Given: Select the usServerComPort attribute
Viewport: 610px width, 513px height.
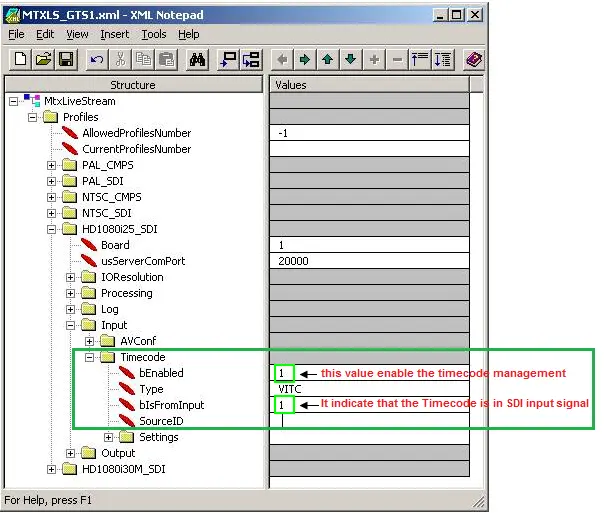Looking at the screenshot, I should point(143,261).
